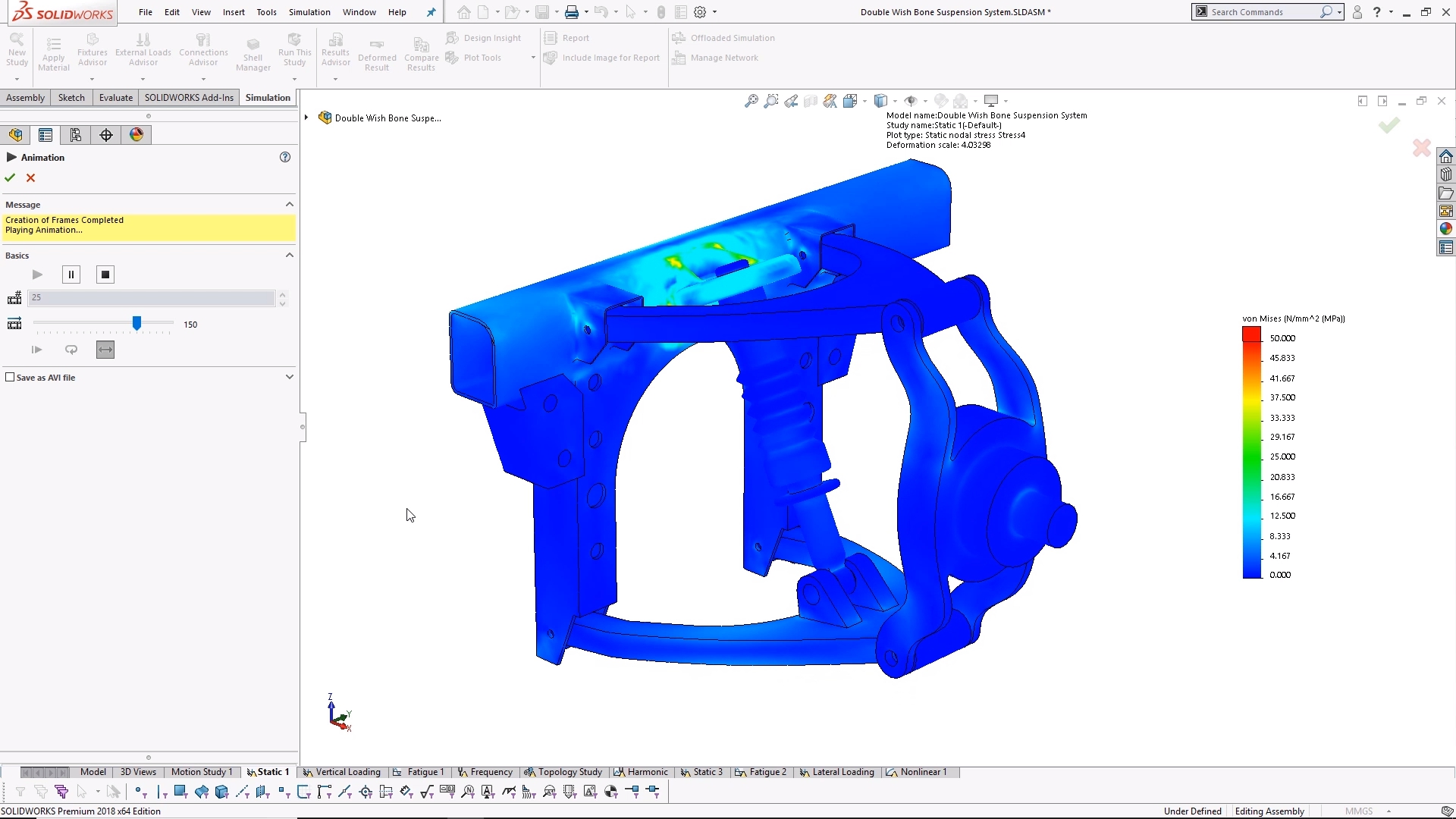Viewport: 1456px width, 819px height.
Task: Click the Simulation menu item
Action: pyautogui.click(x=309, y=11)
